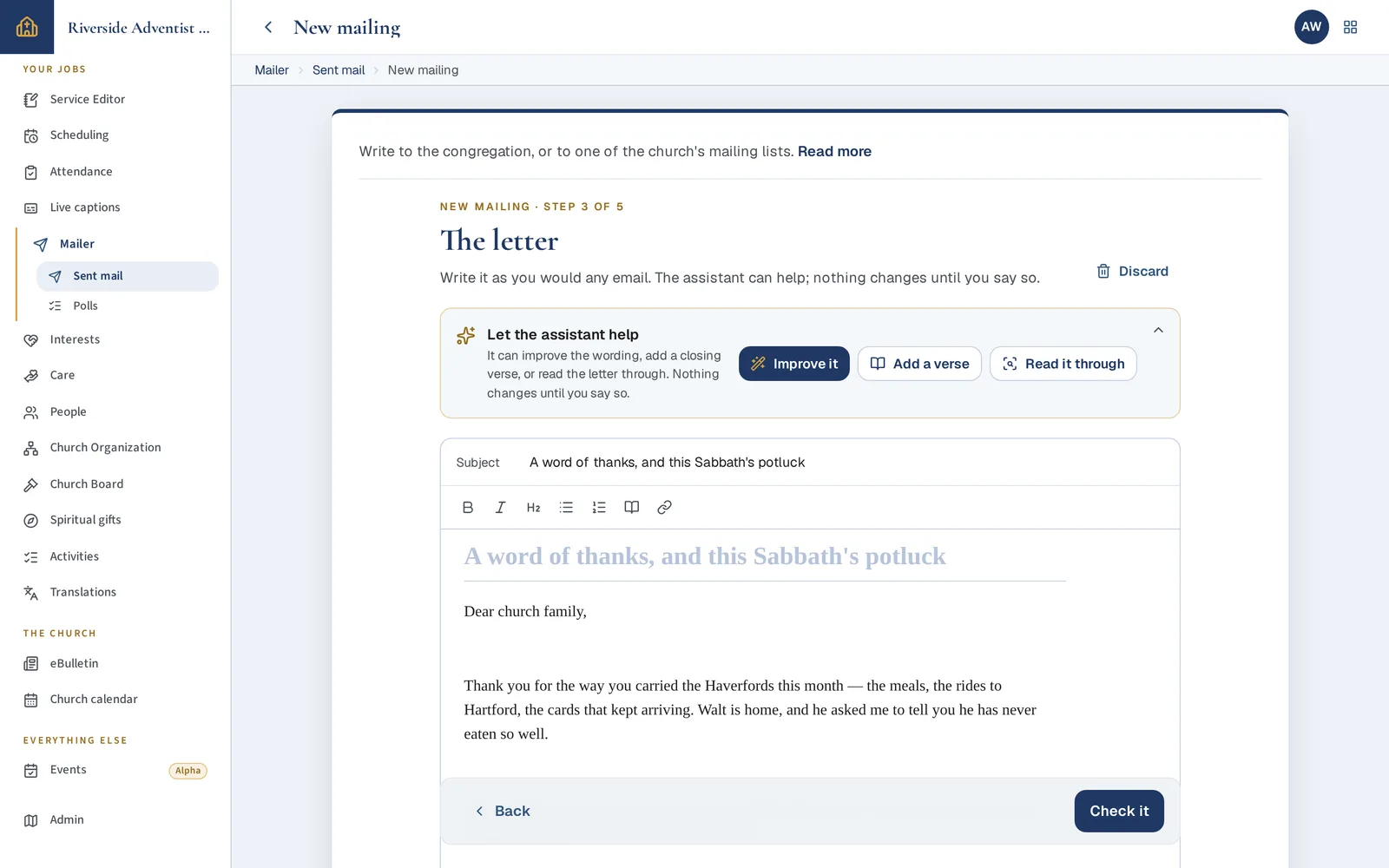The image size is (1389, 868).
Task: Click the open-book verse icon in toolbar
Action: [x=632, y=508]
